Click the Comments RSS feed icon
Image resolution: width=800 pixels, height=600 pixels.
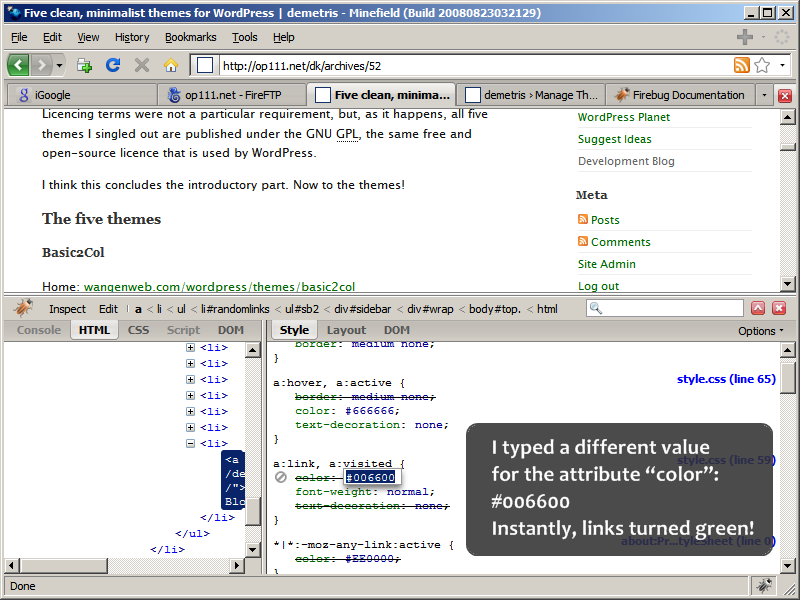[x=583, y=241]
